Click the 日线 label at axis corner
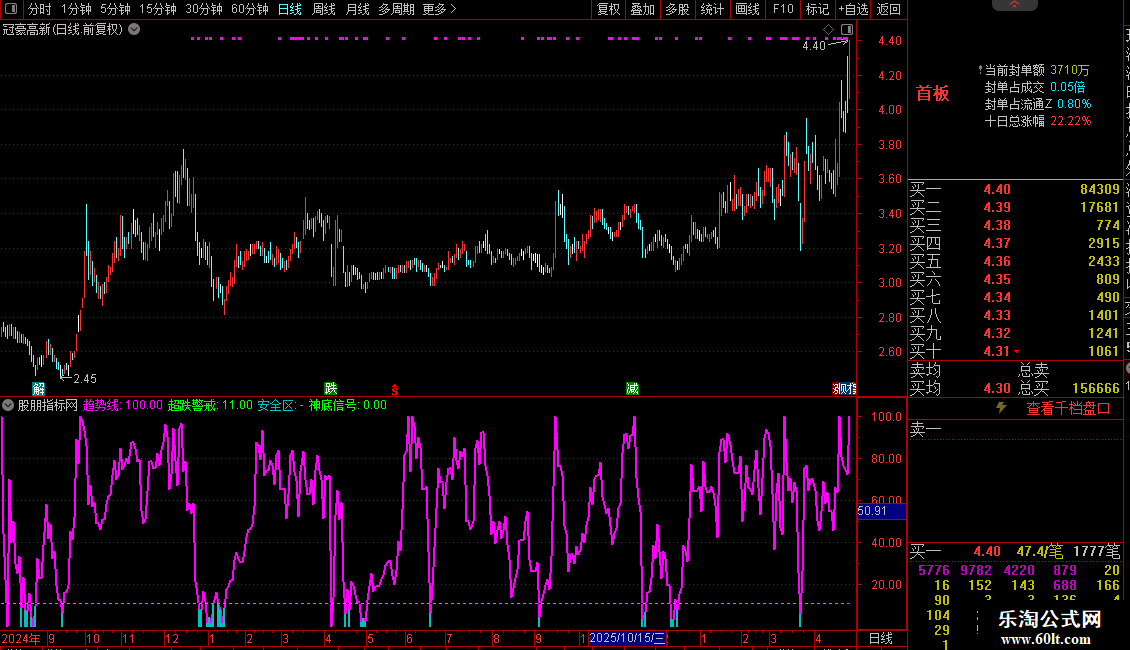This screenshot has height=650, width=1130. tap(881, 638)
